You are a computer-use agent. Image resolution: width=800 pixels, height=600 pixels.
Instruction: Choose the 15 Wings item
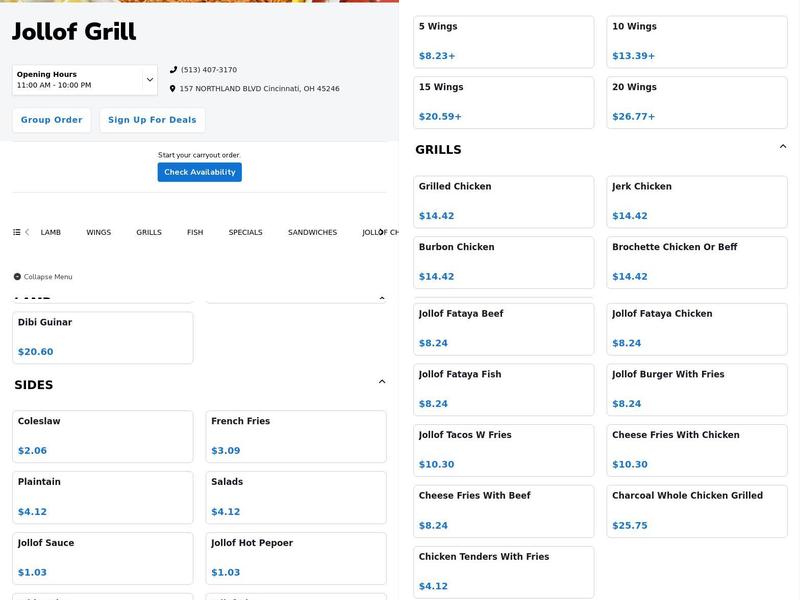[504, 103]
